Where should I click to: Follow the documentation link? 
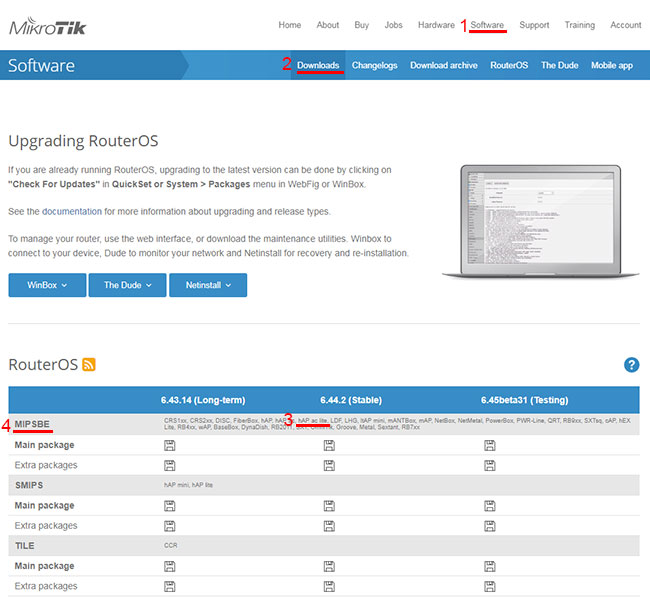point(72,211)
